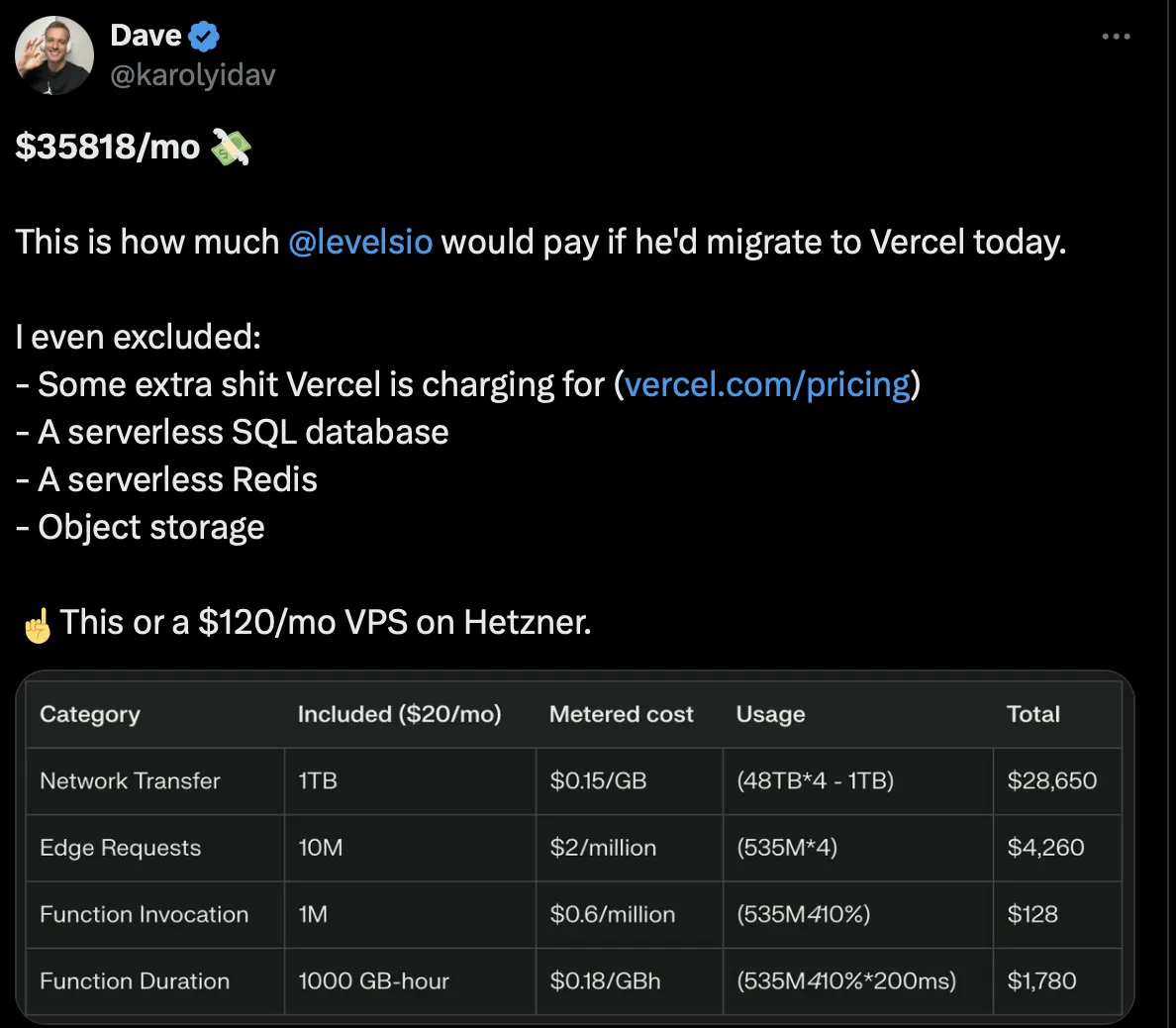This screenshot has width=1176, height=1028.
Task: Open the @levelsio mention link
Action: pyautogui.click(x=360, y=243)
